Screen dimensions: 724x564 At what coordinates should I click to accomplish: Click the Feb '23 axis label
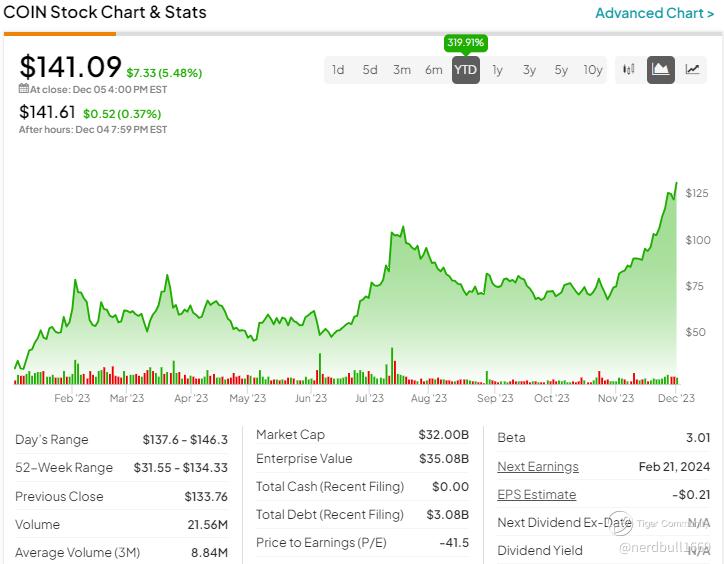(x=72, y=398)
